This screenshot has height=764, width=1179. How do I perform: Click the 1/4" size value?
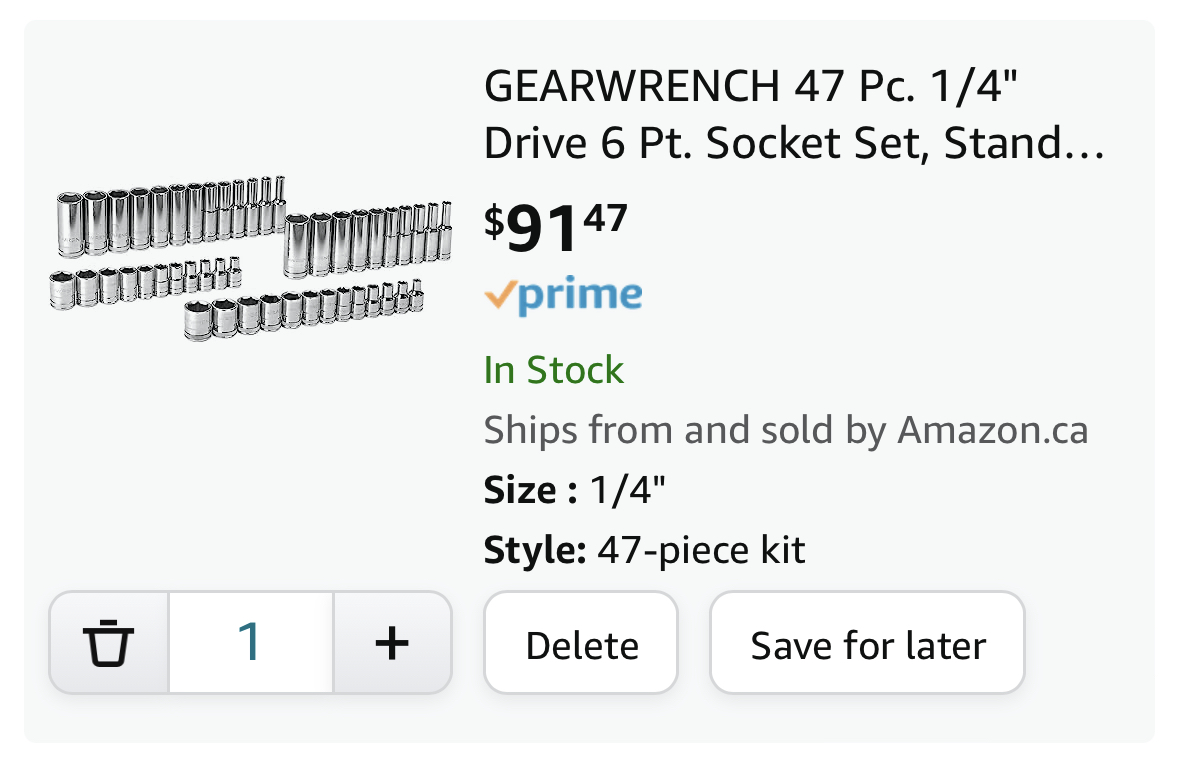coord(628,491)
